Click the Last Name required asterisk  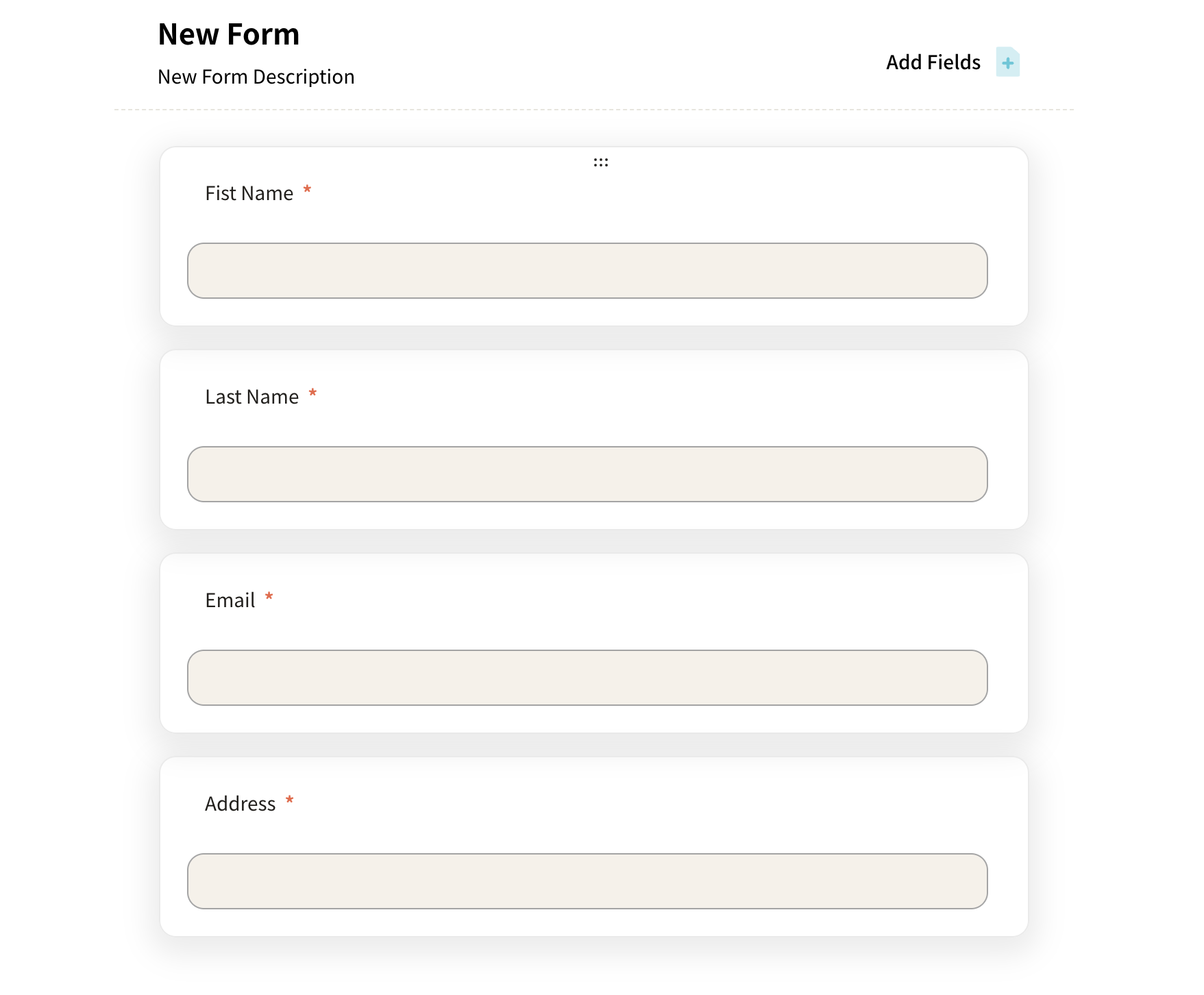[x=312, y=393]
